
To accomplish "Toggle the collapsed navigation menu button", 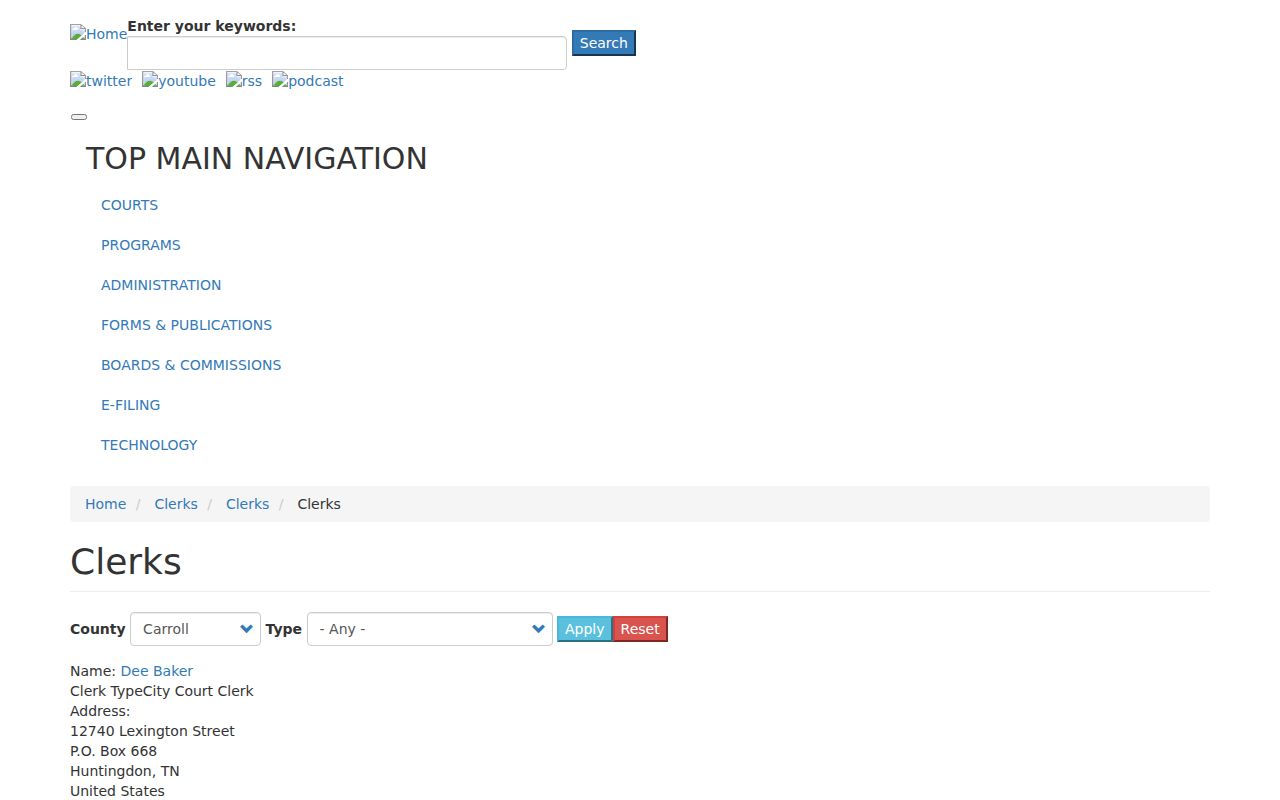I will point(79,117).
